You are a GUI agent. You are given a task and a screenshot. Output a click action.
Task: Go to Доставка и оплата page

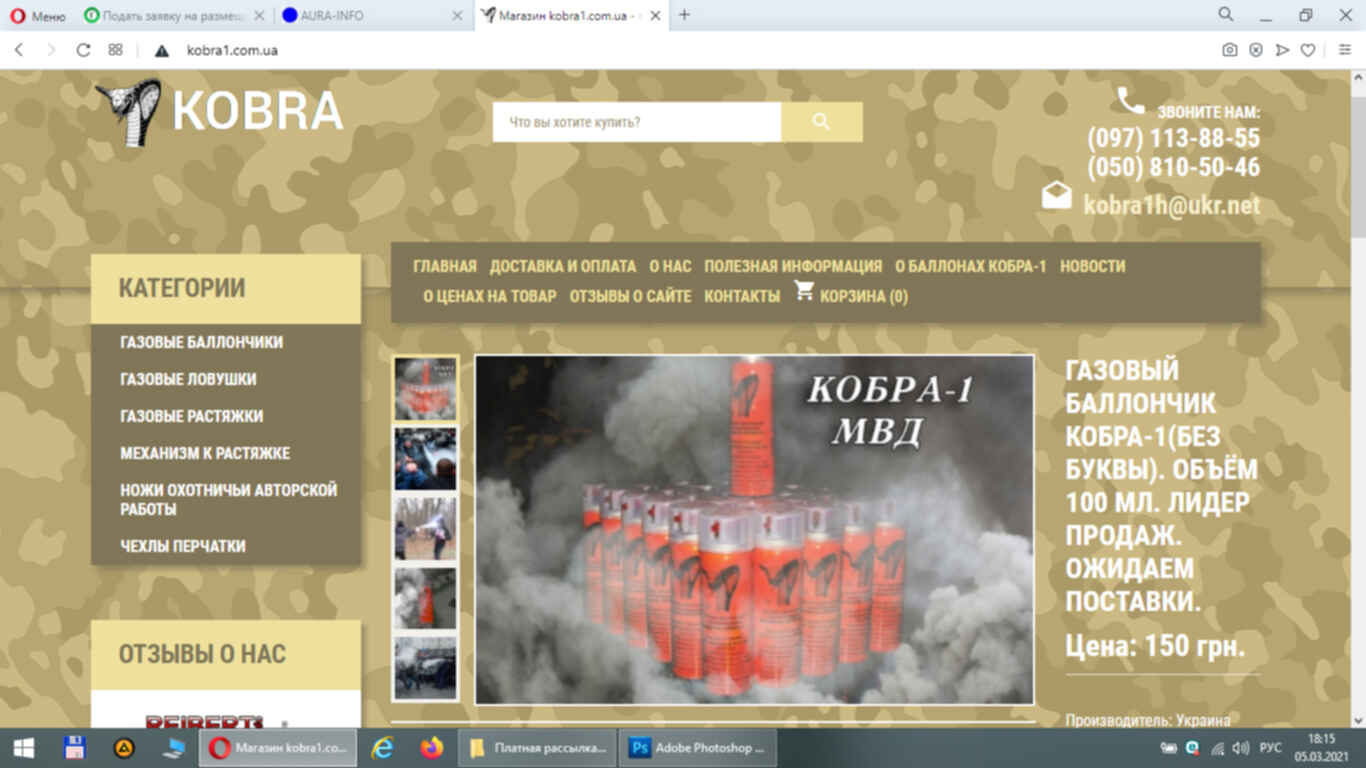pos(562,266)
